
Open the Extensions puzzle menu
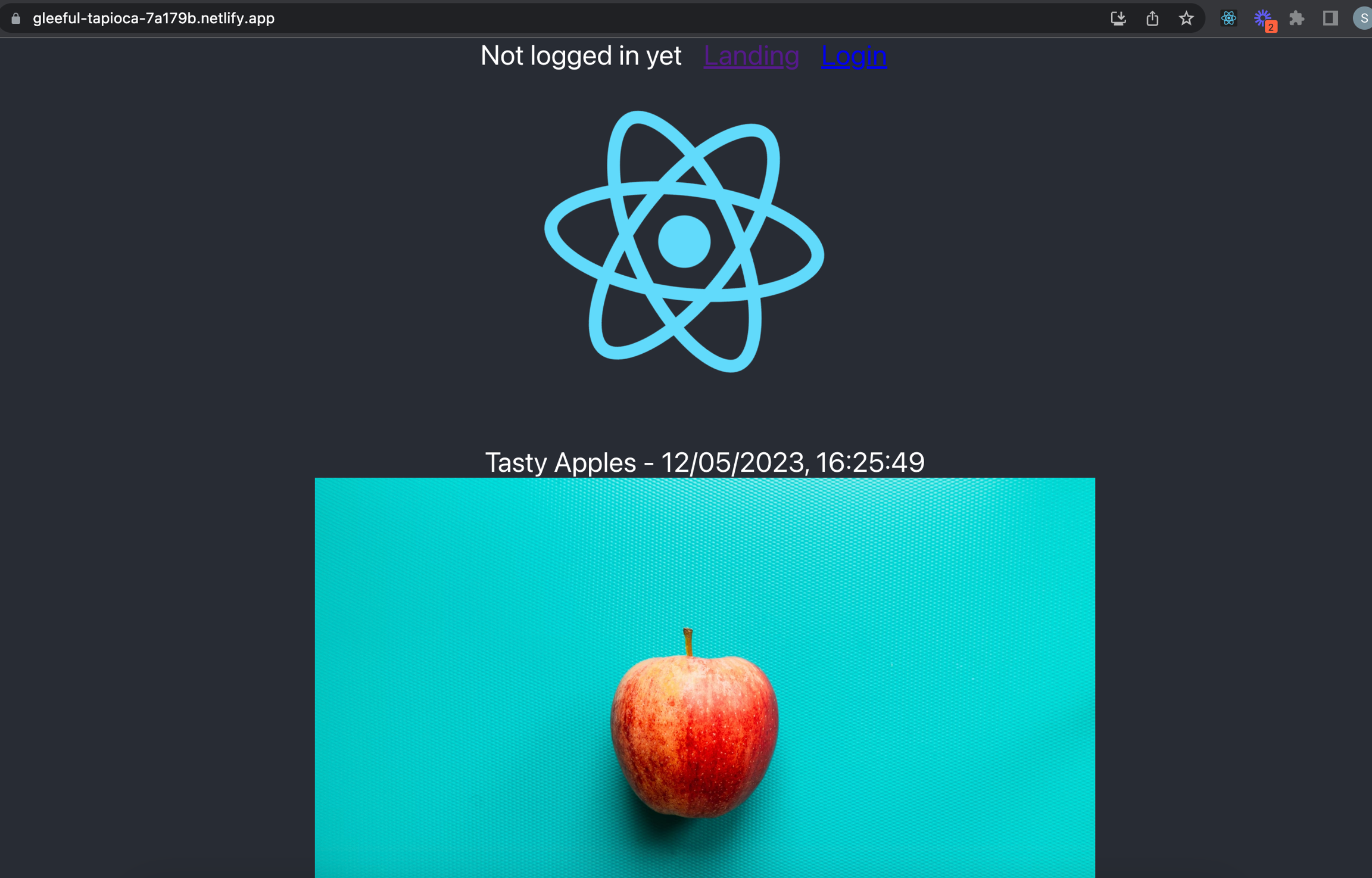click(x=1296, y=18)
